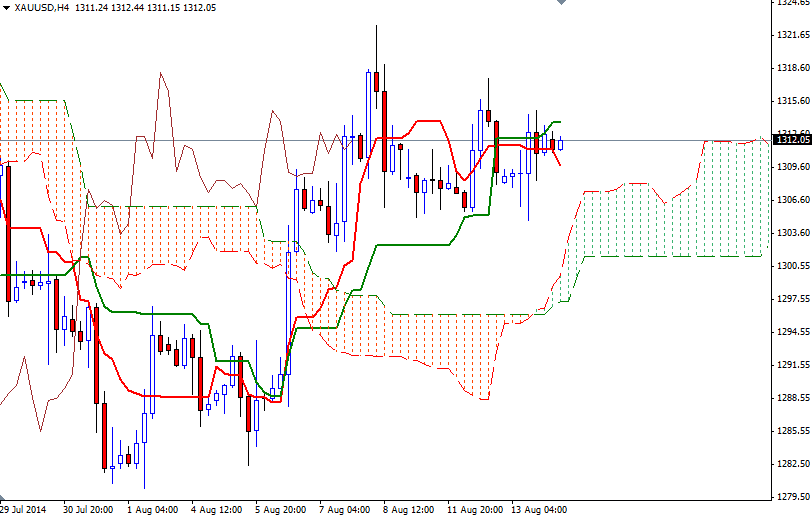Viewport: 812px width, 517px height.
Task: Click the 7 Aug 04:00 time label
Action: click(345, 510)
